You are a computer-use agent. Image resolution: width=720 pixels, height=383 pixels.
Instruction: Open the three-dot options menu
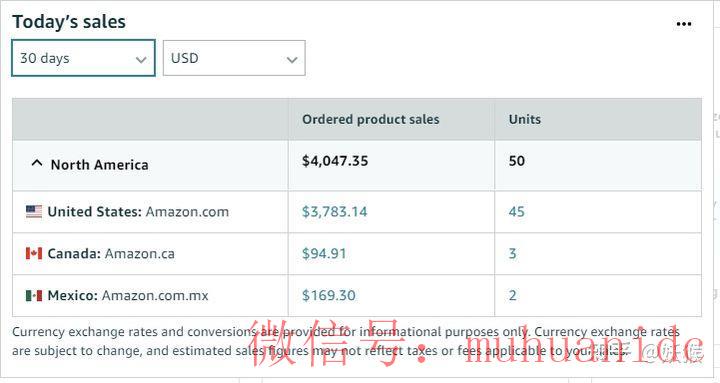coord(684,24)
